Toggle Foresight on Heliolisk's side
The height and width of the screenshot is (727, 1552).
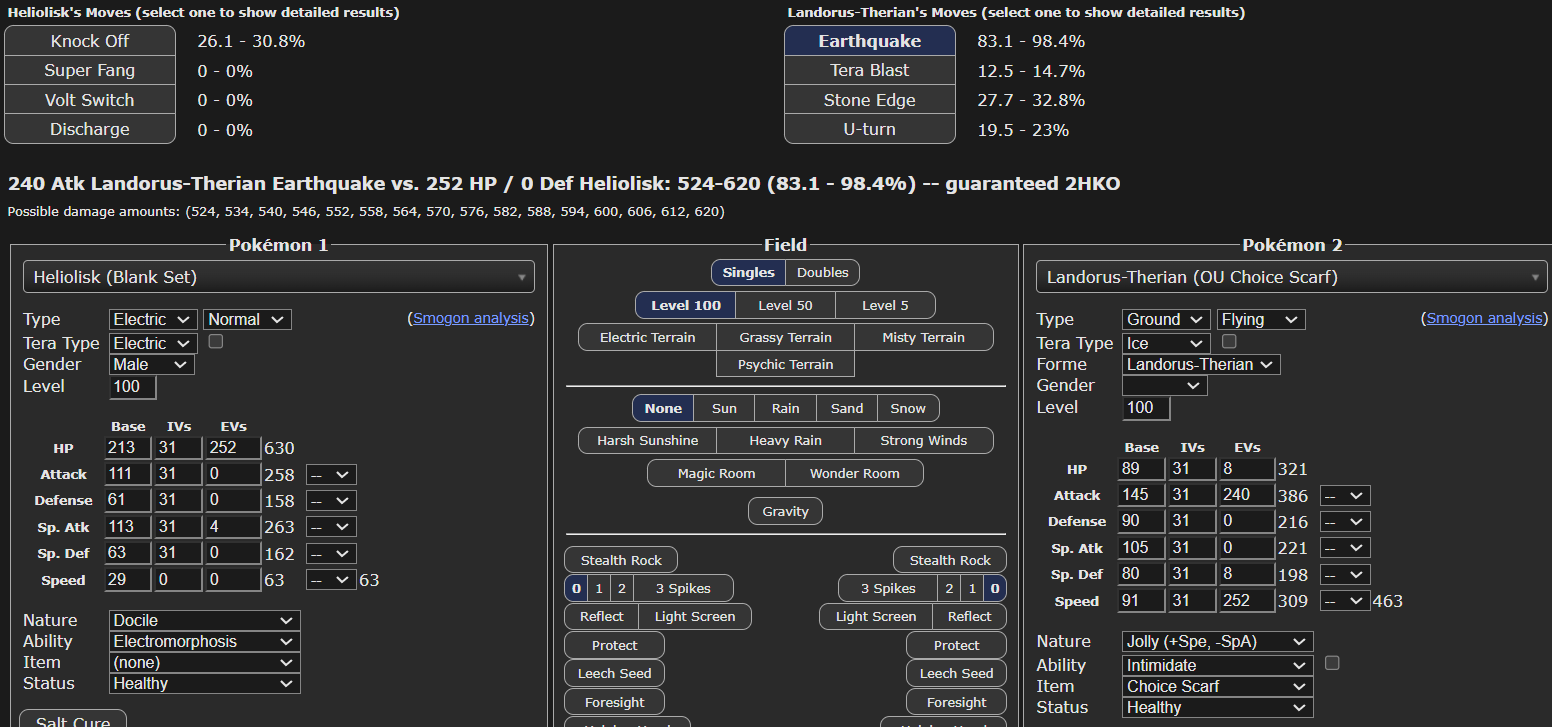(x=614, y=702)
